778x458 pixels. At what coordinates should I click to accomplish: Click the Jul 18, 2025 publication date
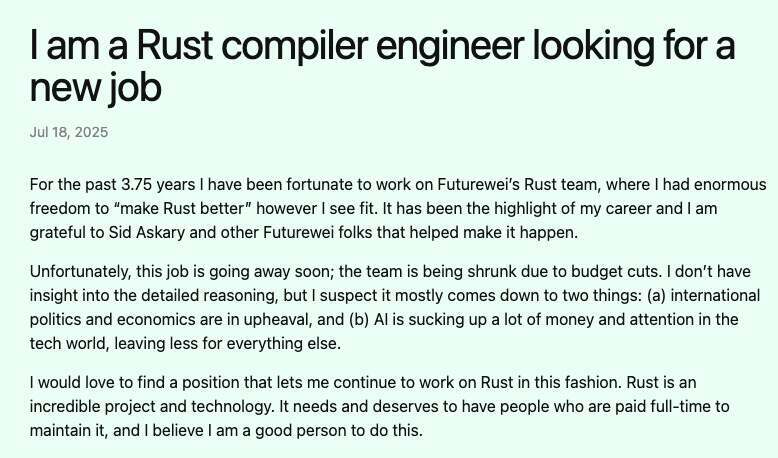point(69,132)
